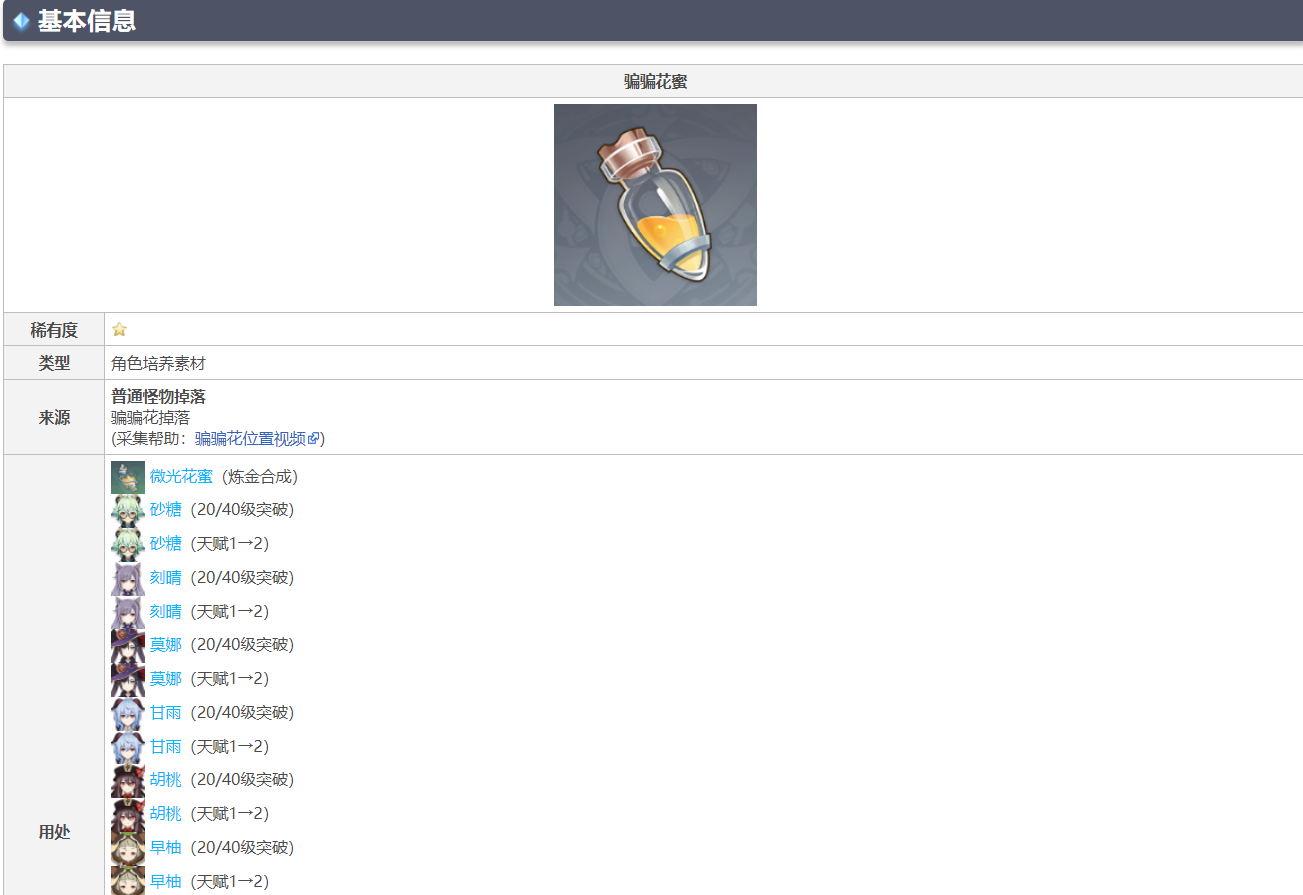Click the 角色培养素材 type value

158,363
